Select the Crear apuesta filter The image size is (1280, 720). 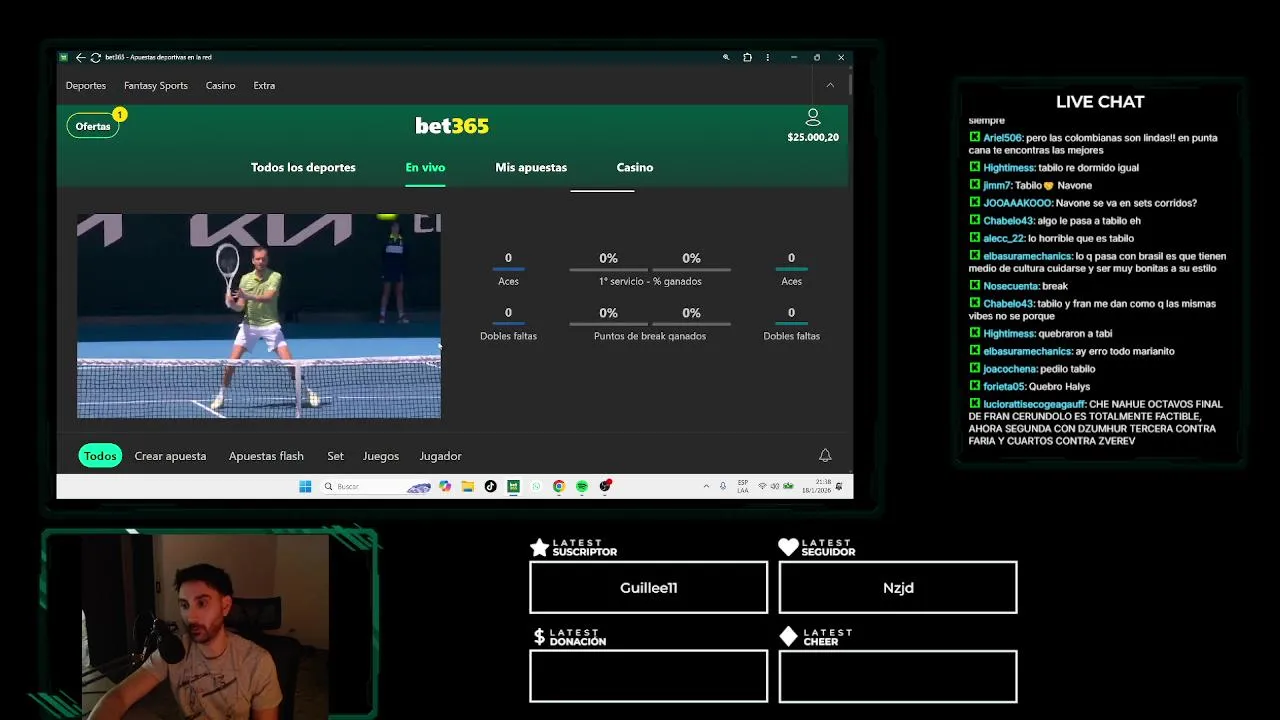(170, 456)
